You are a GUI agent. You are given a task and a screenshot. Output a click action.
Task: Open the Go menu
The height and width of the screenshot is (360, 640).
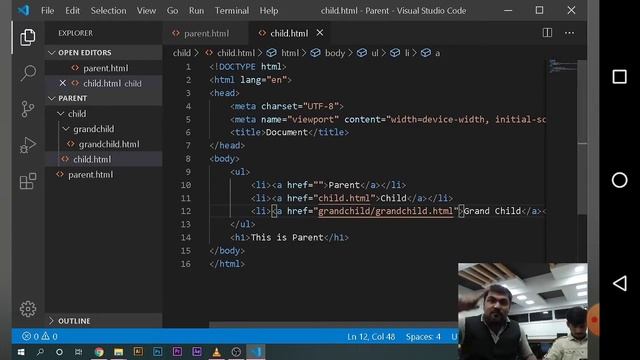(172, 11)
